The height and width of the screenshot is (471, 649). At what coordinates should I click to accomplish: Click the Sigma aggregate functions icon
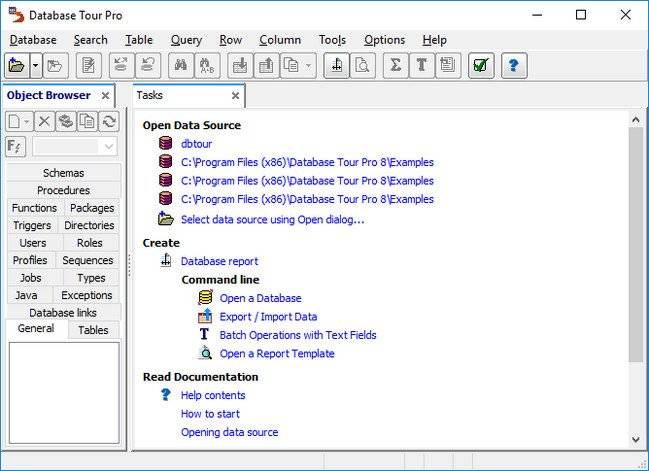click(394, 66)
